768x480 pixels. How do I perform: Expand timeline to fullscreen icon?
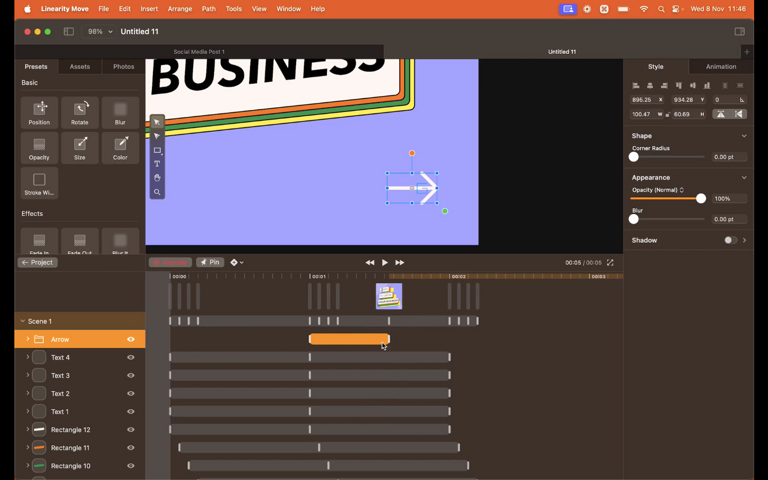click(610, 263)
